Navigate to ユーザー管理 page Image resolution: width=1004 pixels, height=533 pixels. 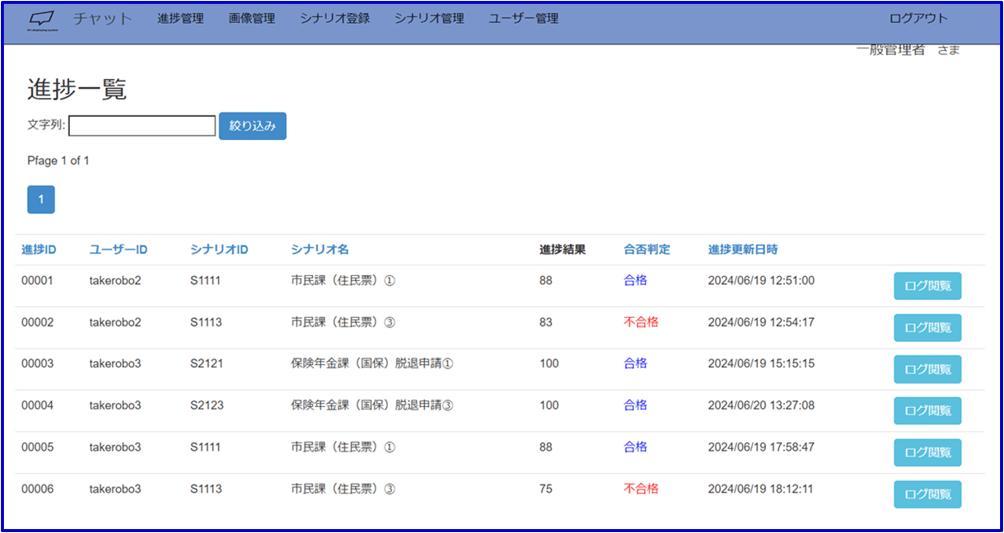pos(523,19)
